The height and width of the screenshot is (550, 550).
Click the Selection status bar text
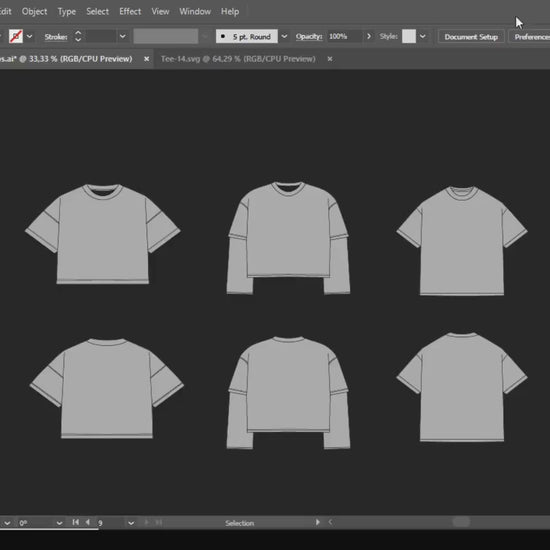point(240,523)
